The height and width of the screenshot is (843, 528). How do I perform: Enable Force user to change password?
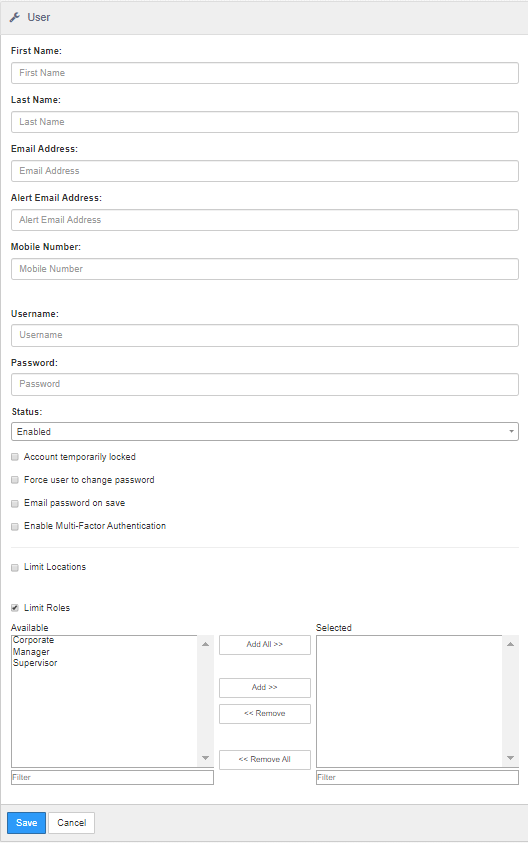(15, 480)
